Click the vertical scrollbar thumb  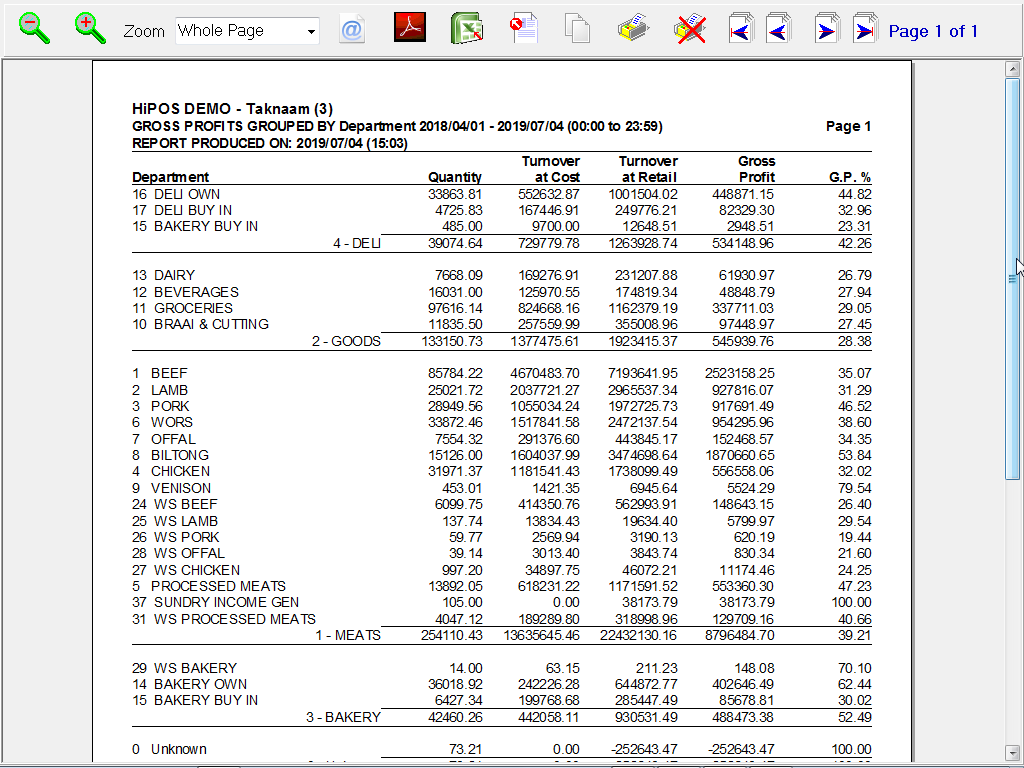coord(1012,280)
